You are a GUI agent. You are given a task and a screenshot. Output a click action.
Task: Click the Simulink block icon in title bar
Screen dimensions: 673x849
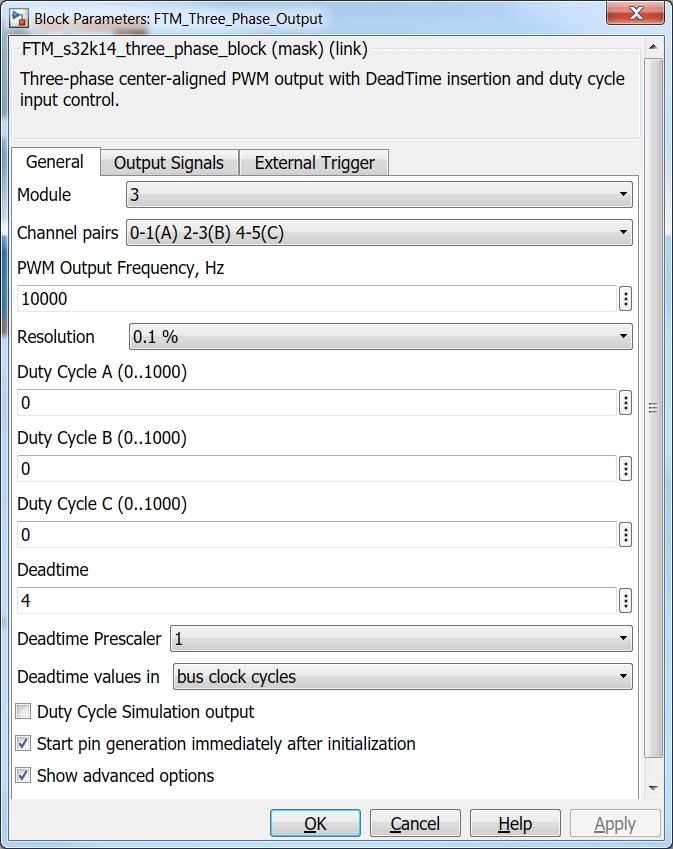pos(18,18)
